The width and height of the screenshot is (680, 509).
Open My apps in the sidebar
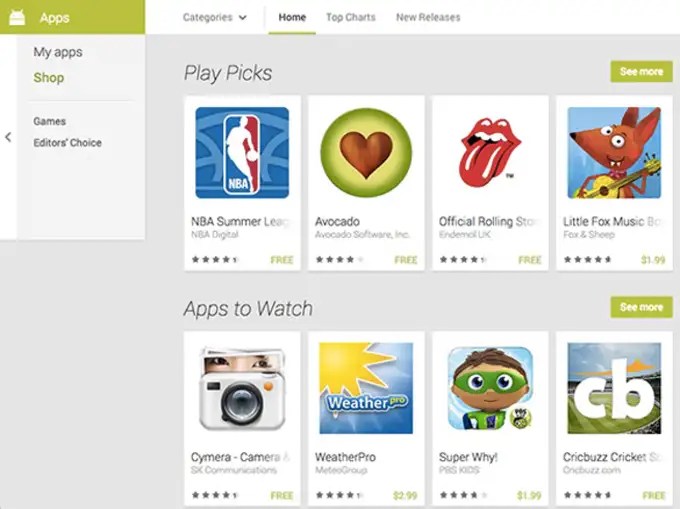click(58, 52)
